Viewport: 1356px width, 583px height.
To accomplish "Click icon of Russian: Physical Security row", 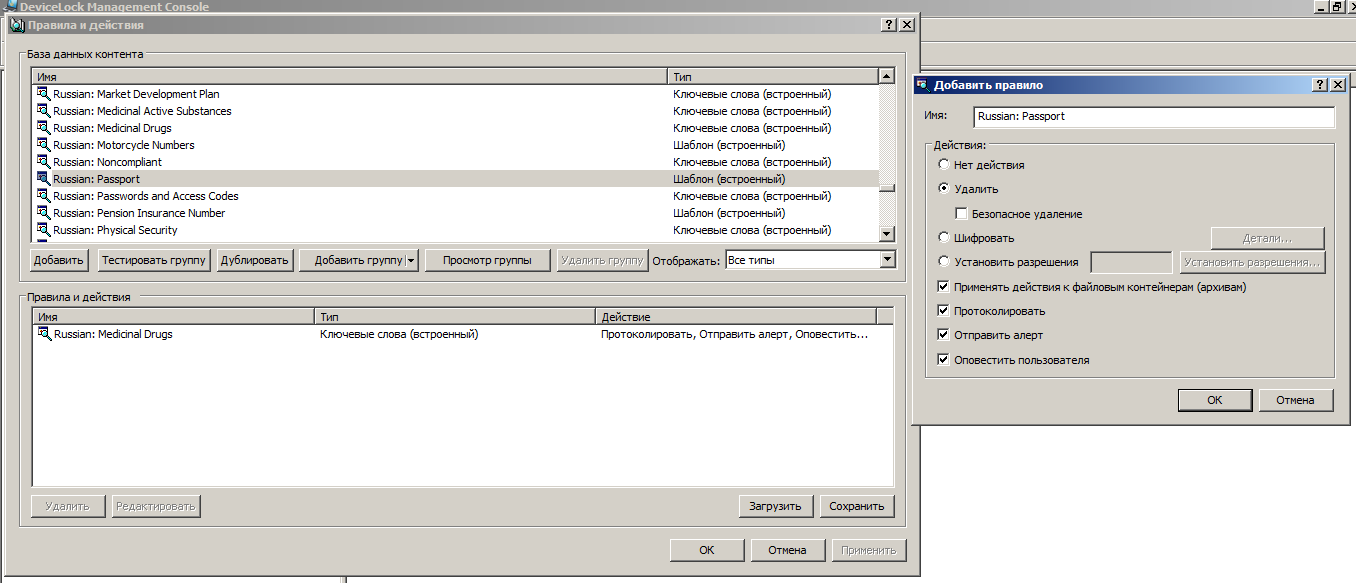I will 43,230.
